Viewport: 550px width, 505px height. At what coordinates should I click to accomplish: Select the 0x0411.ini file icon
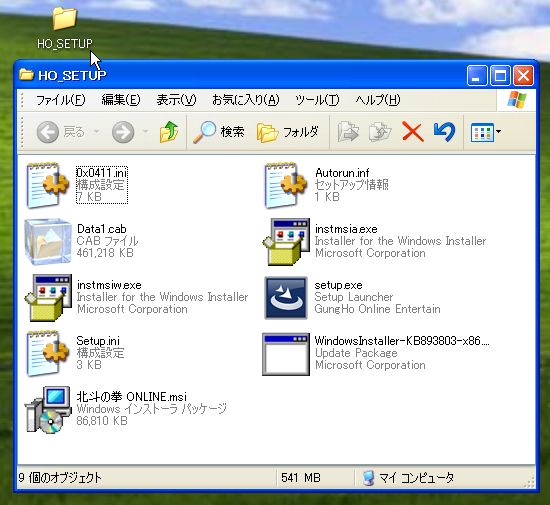[48, 185]
